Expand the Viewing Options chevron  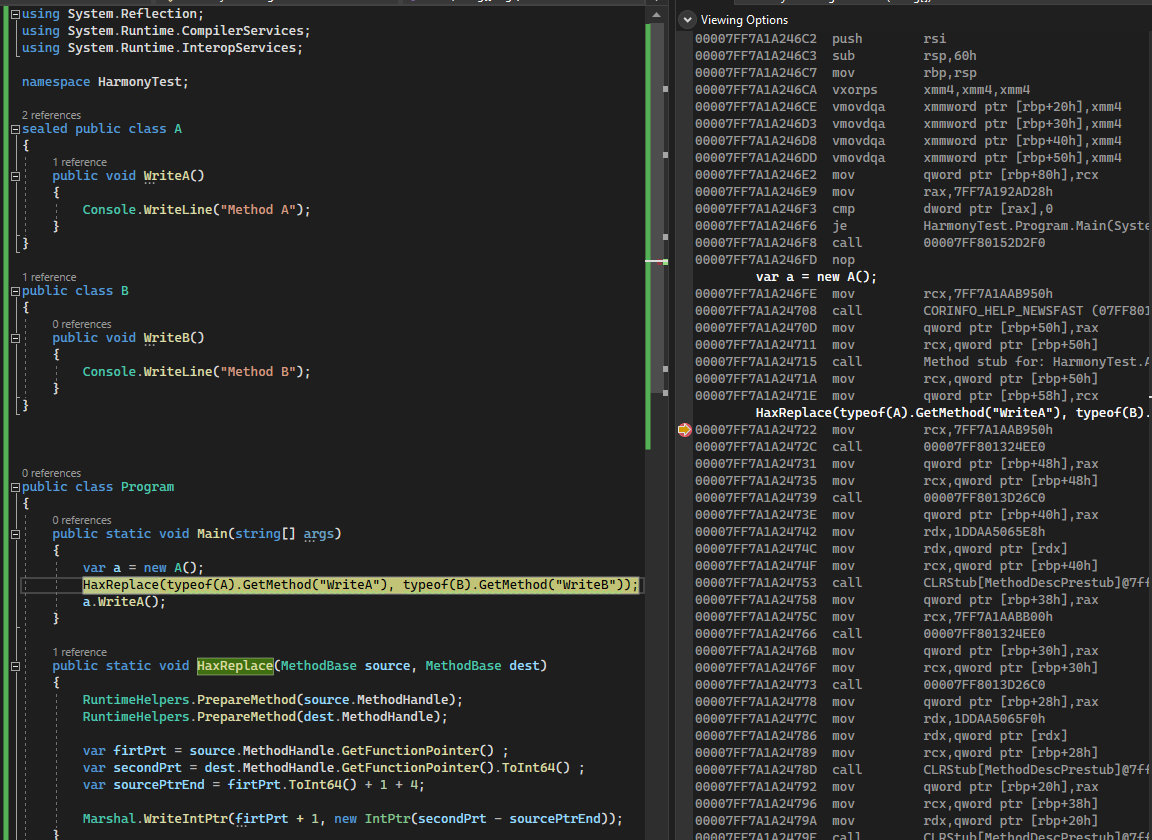pos(687,20)
